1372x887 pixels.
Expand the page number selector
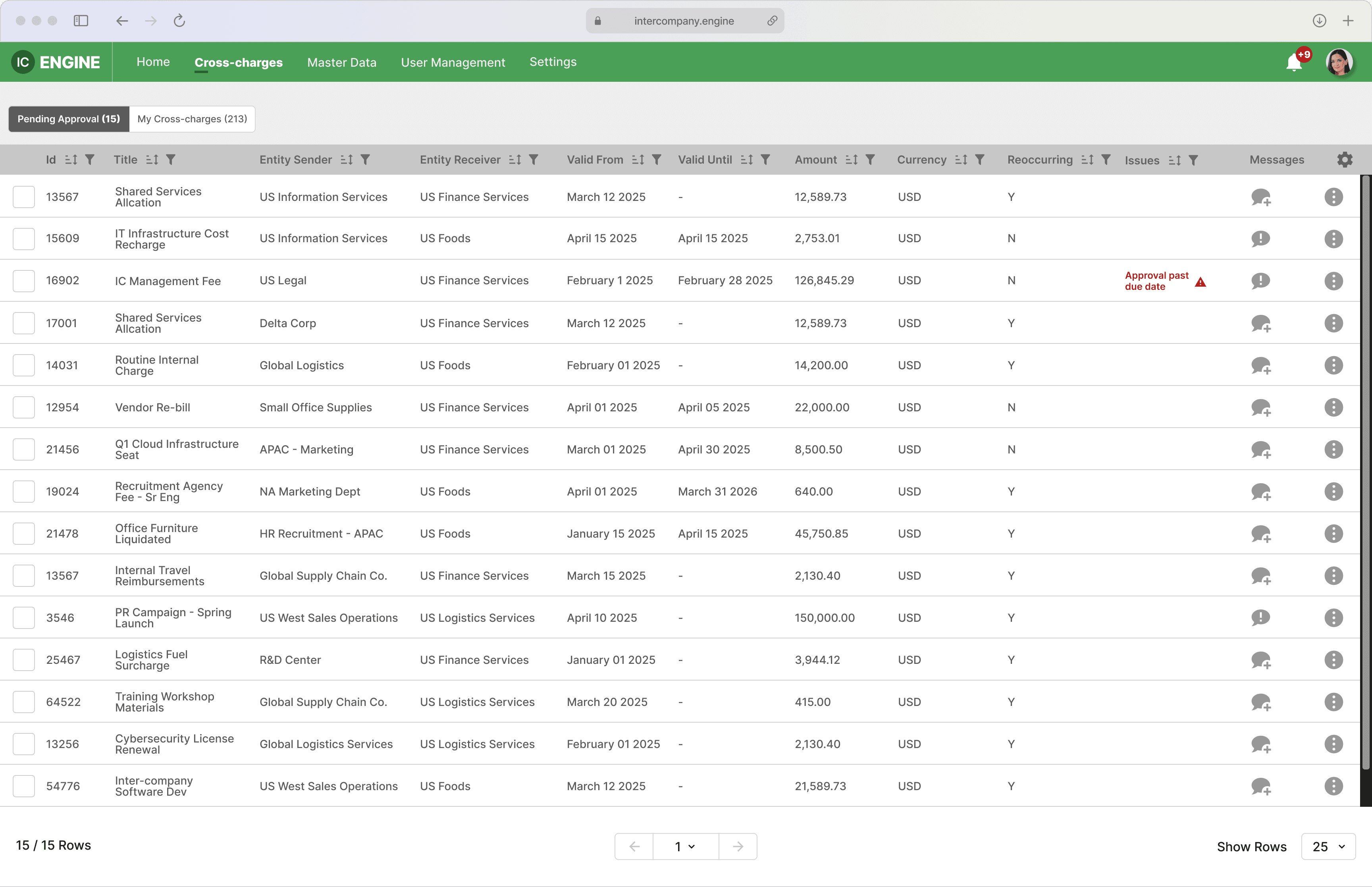click(x=685, y=846)
